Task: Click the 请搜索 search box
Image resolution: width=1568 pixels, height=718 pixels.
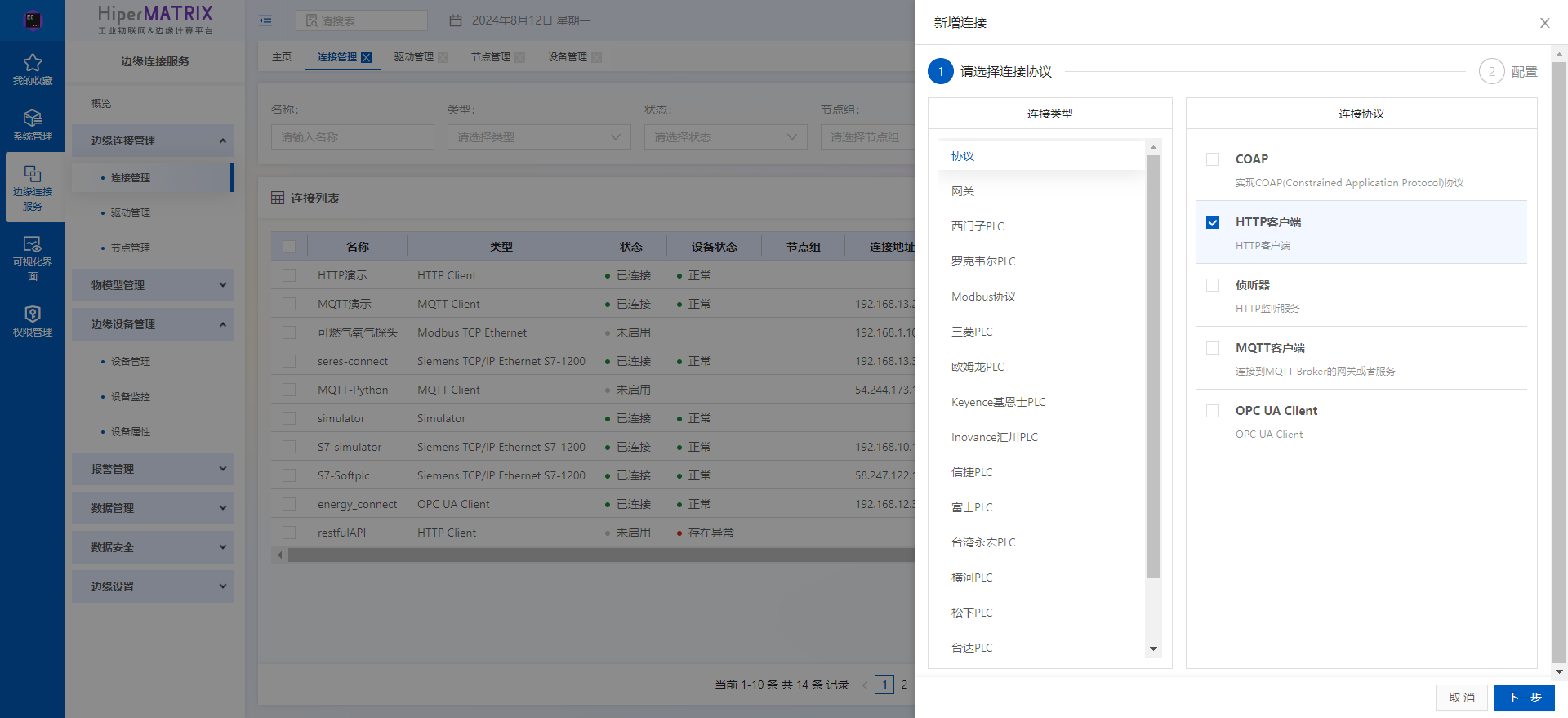Action: (x=362, y=20)
